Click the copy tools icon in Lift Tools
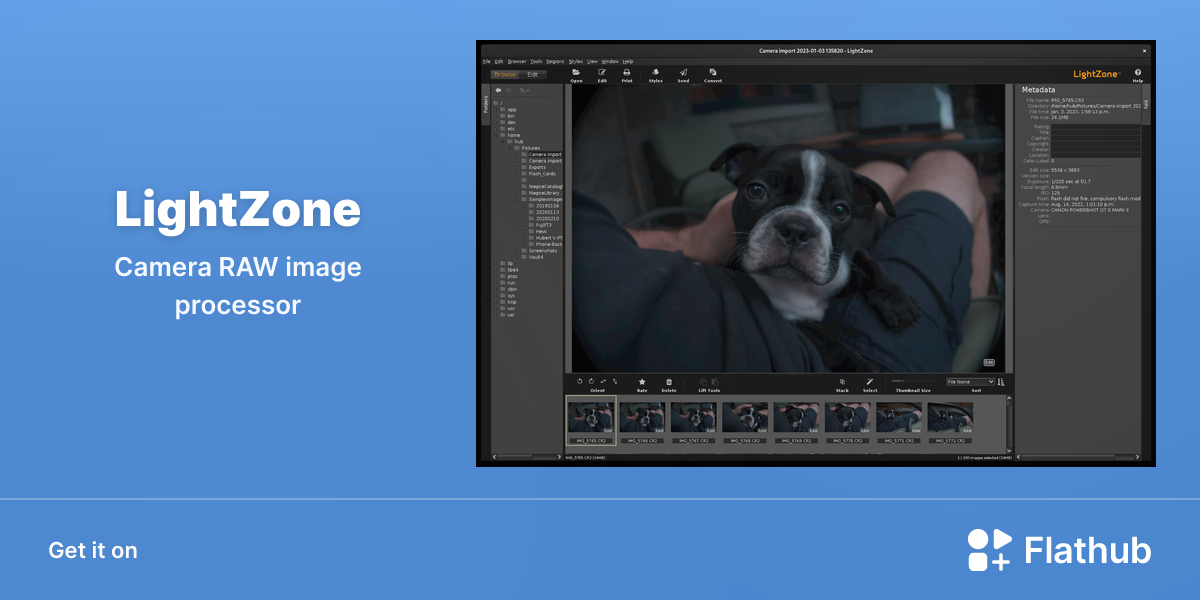Screen dimensions: 1200x600 pos(703,381)
